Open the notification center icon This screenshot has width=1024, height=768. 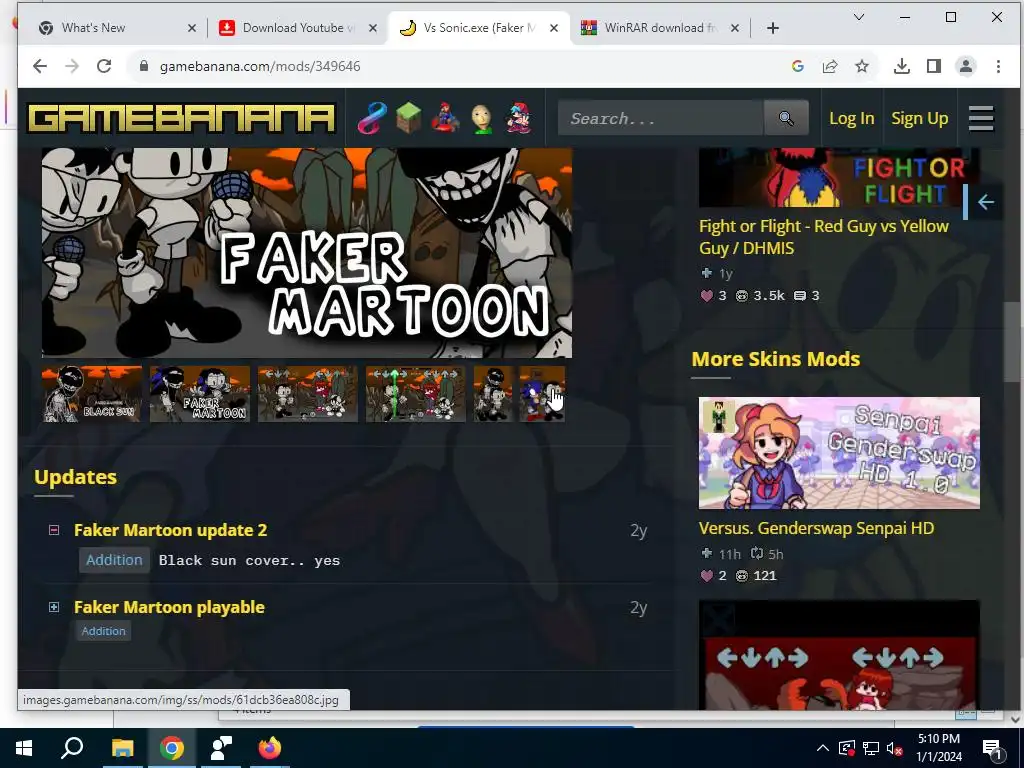point(991,748)
